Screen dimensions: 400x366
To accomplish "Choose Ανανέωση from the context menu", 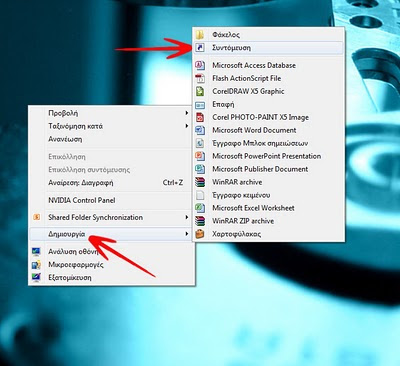I will tap(111, 139).
